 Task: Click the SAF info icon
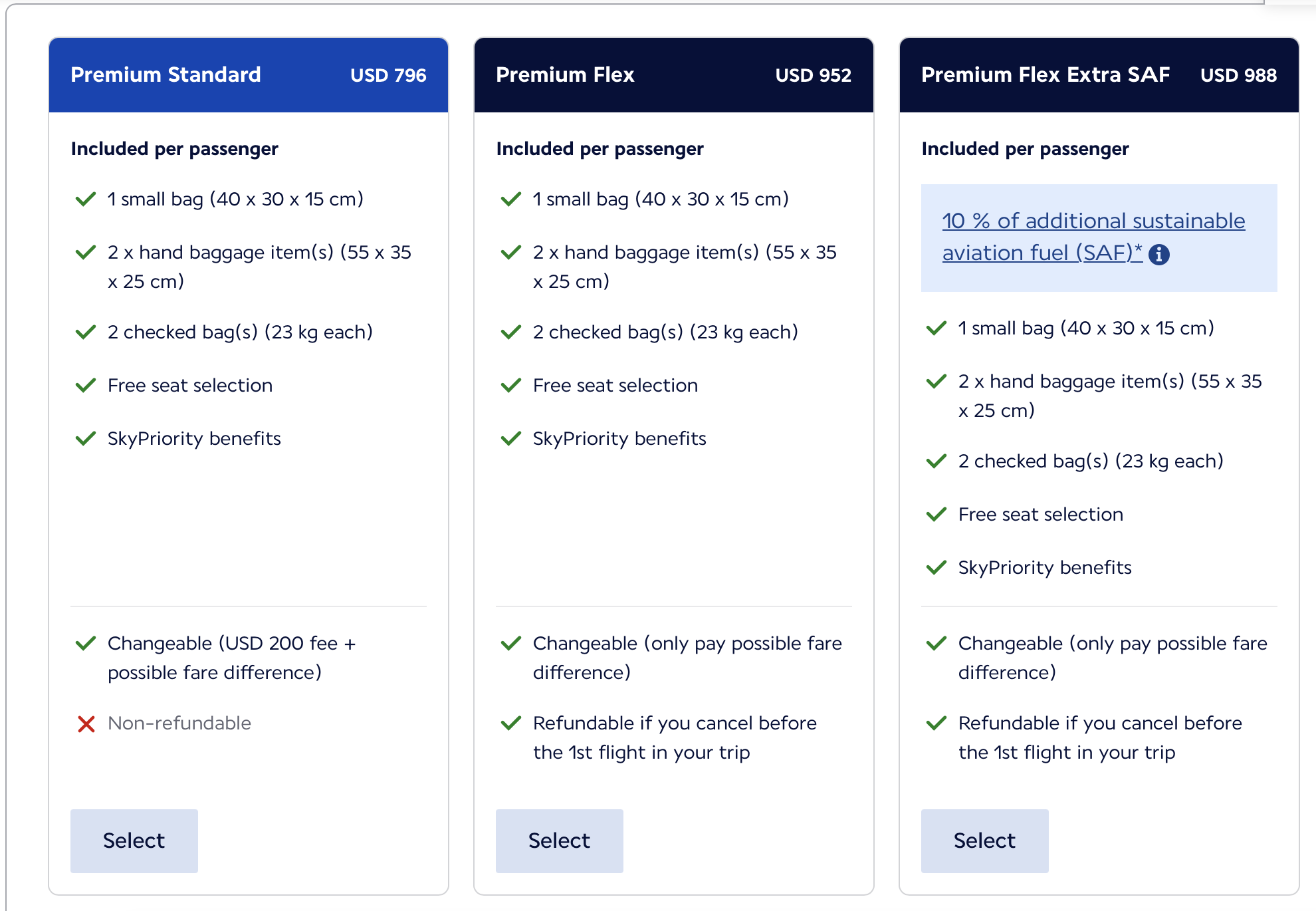pyautogui.click(x=1159, y=254)
